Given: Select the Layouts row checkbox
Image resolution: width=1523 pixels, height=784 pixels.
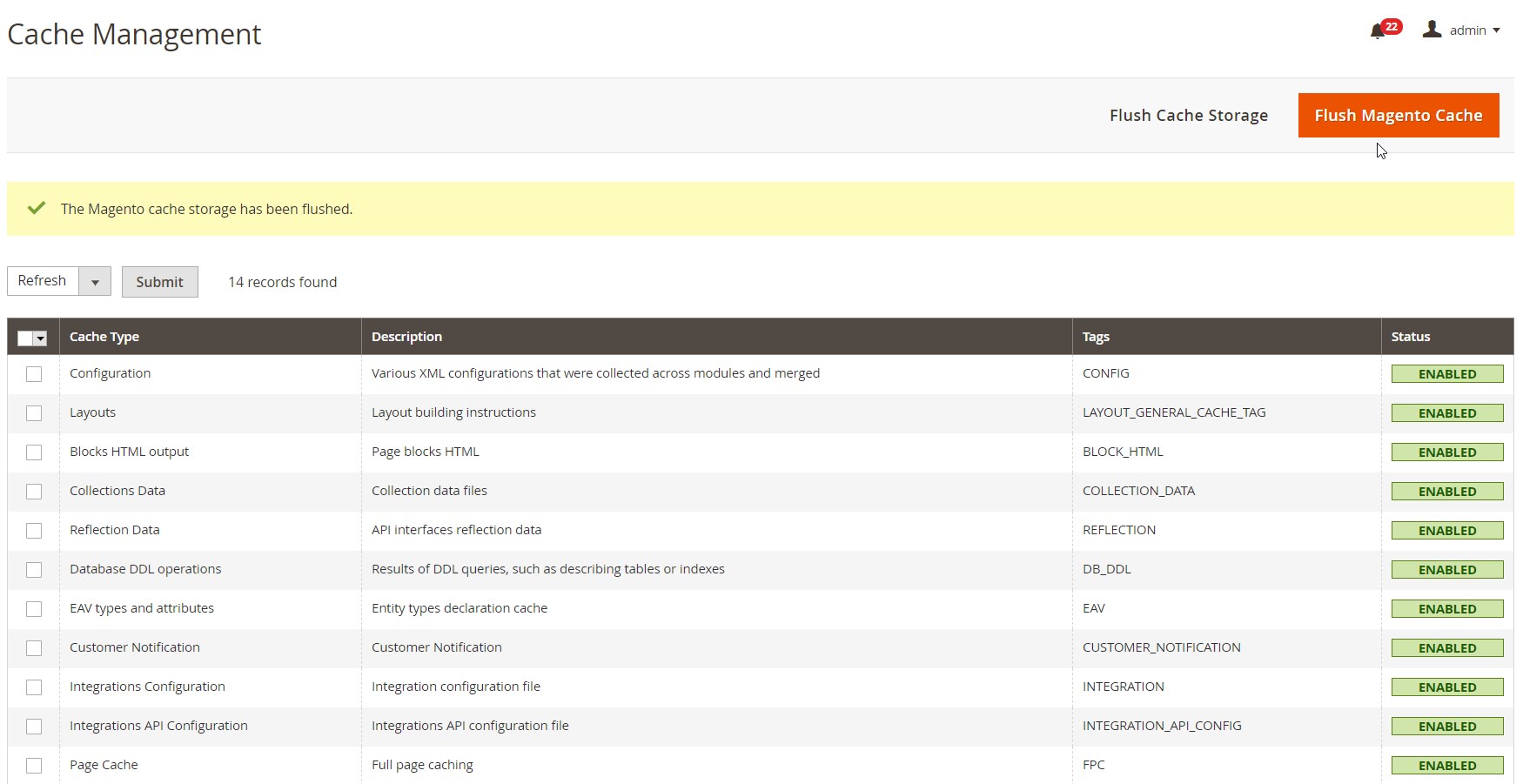Looking at the screenshot, I should pos(34,413).
